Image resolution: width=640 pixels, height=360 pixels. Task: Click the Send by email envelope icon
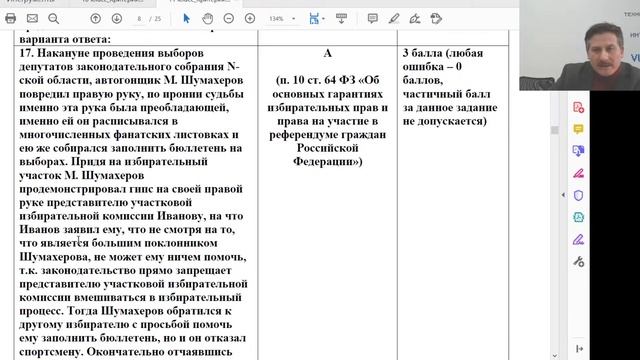[x=32, y=18]
